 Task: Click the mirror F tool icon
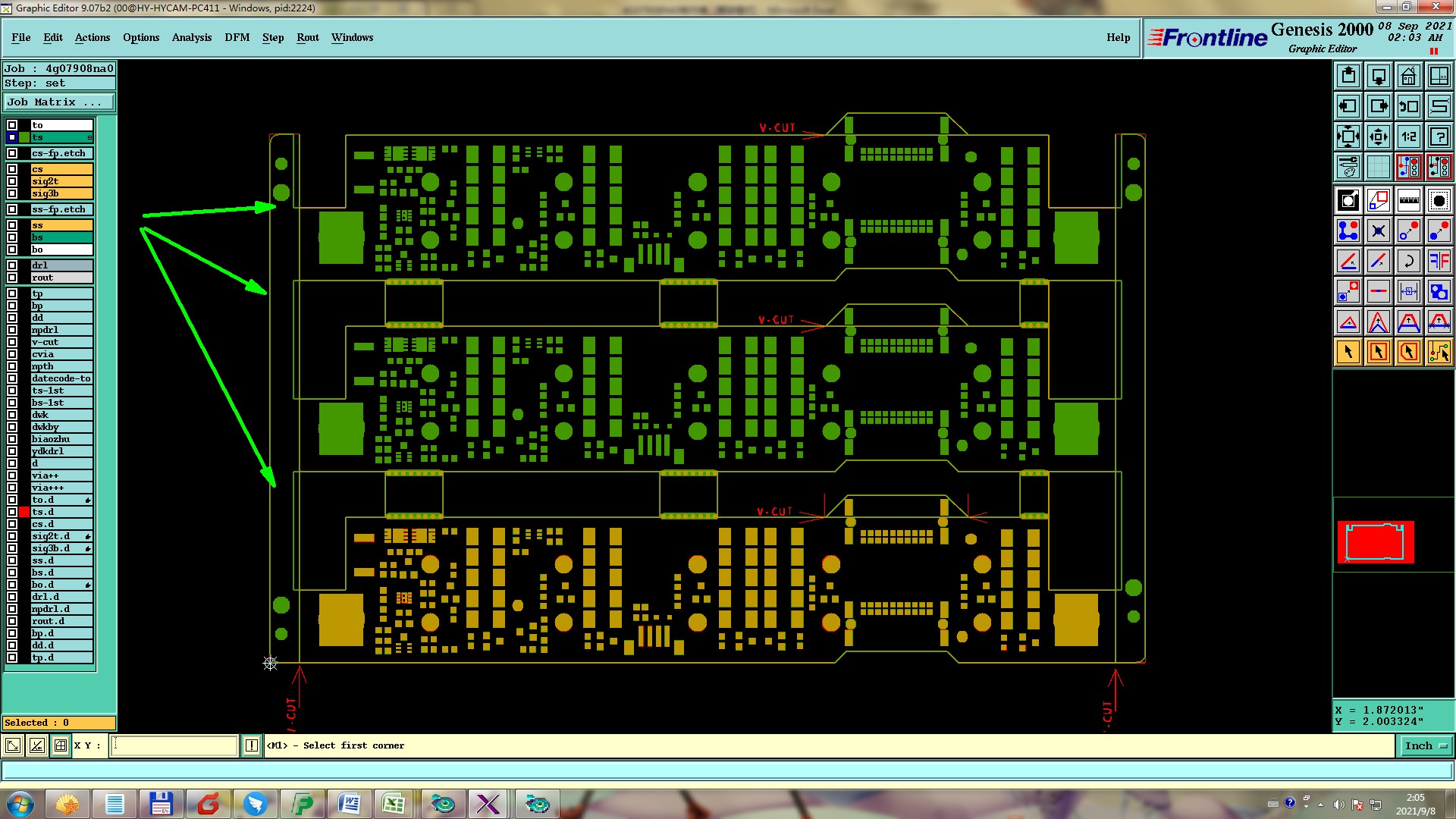point(1439,261)
